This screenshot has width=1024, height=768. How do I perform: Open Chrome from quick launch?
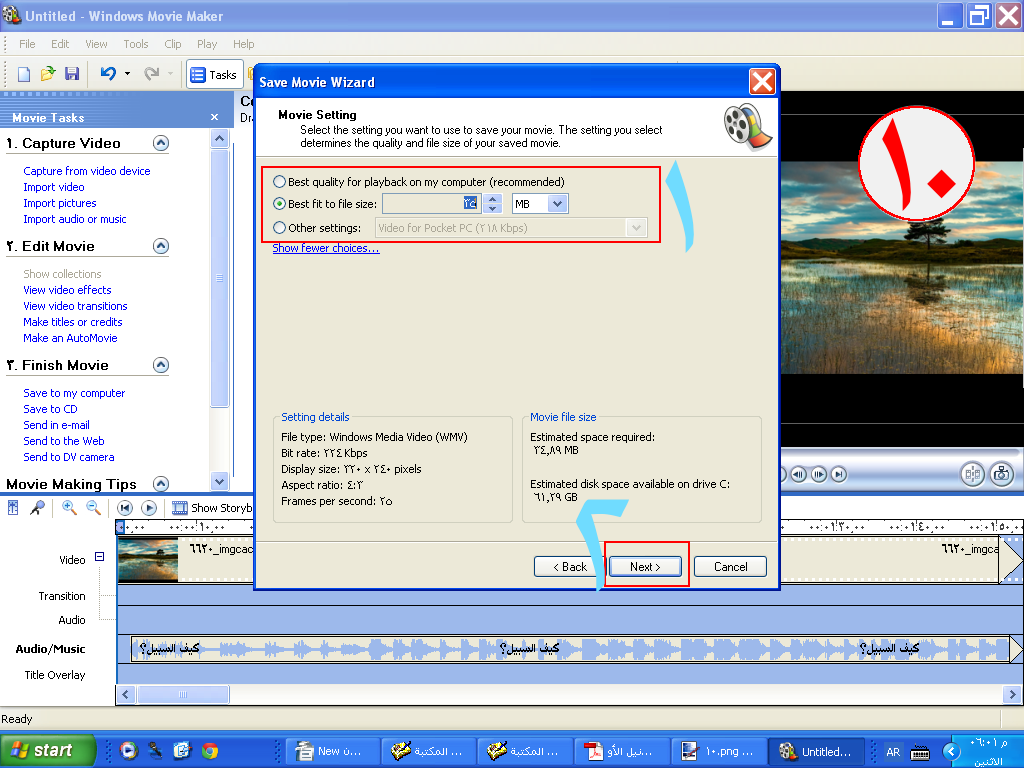point(210,751)
